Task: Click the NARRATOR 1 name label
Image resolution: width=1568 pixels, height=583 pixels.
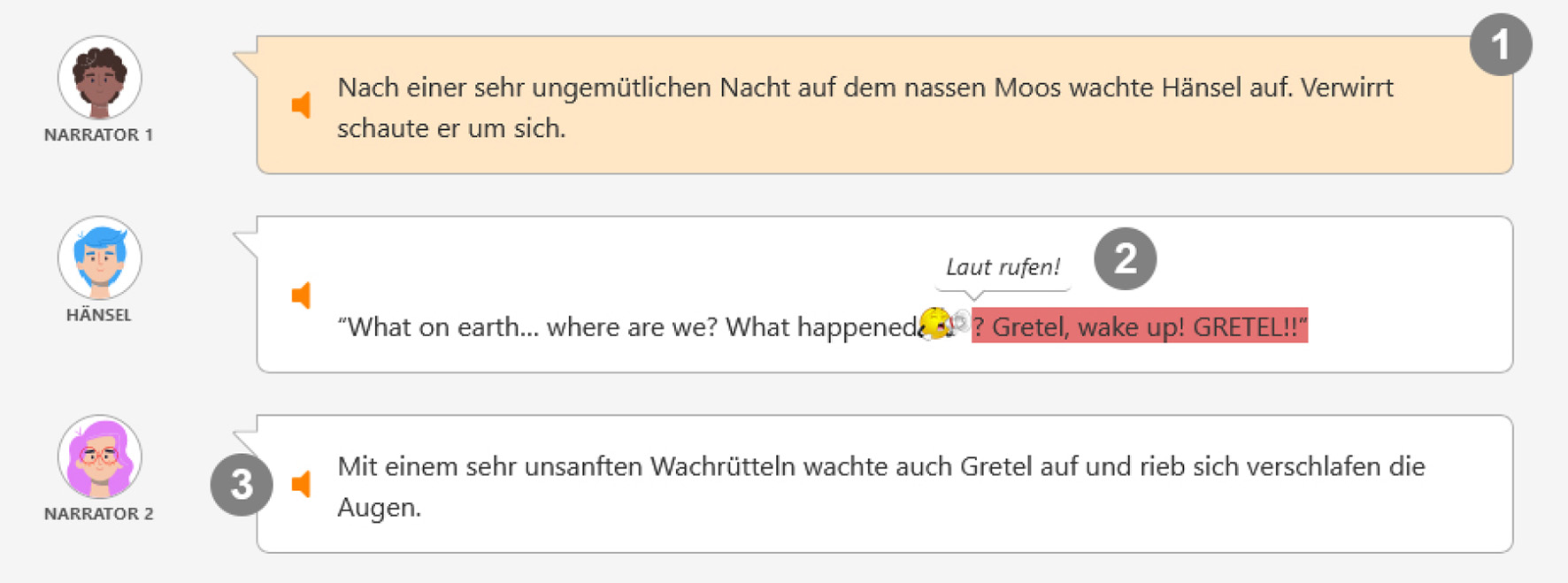Action: [x=99, y=135]
